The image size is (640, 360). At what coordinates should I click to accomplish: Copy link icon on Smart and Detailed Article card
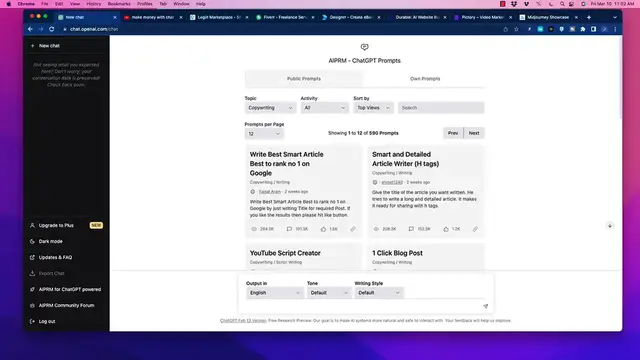coord(476,229)
